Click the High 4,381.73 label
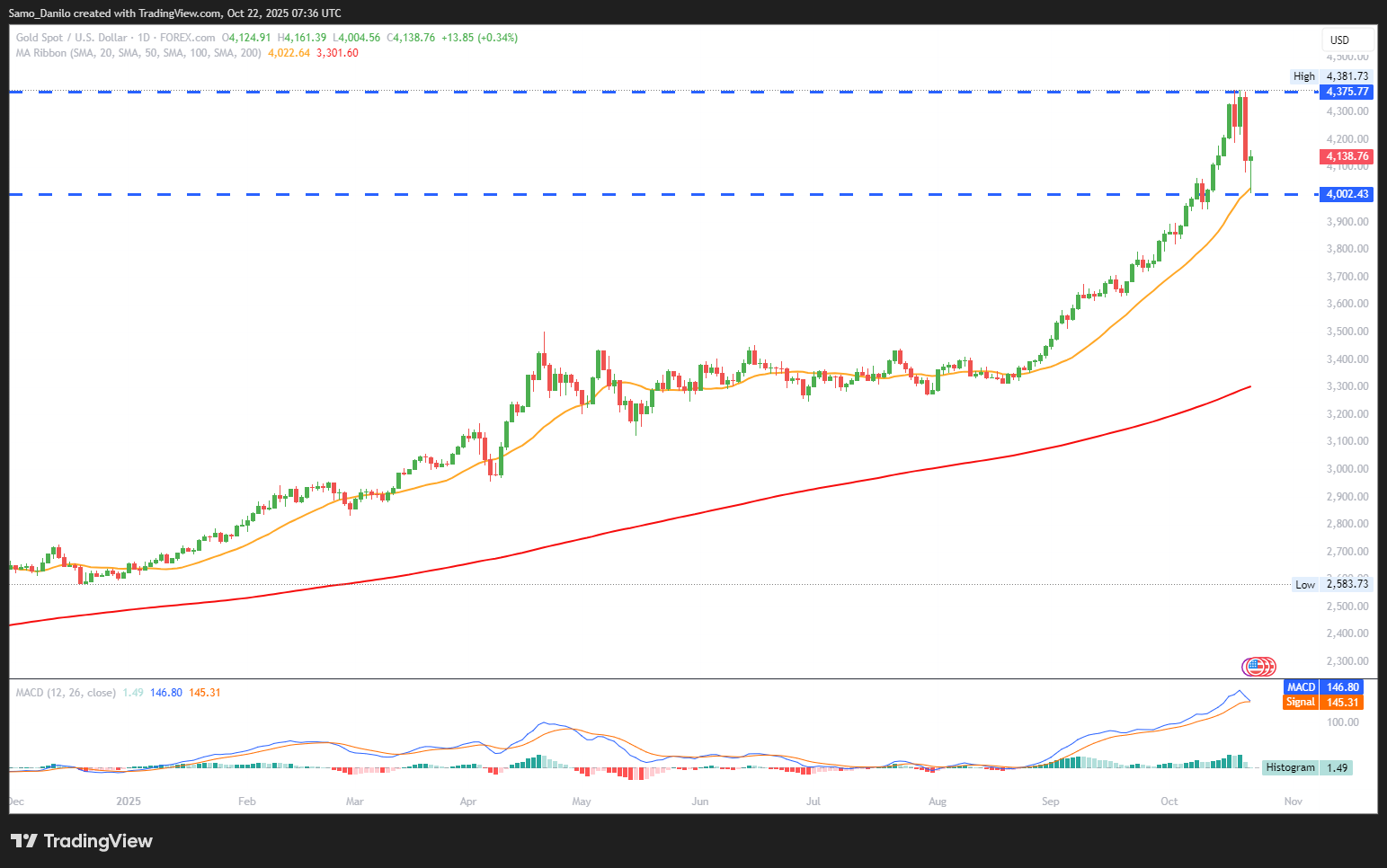The height and width of the screenshot is (868, 1387). 1330,76
